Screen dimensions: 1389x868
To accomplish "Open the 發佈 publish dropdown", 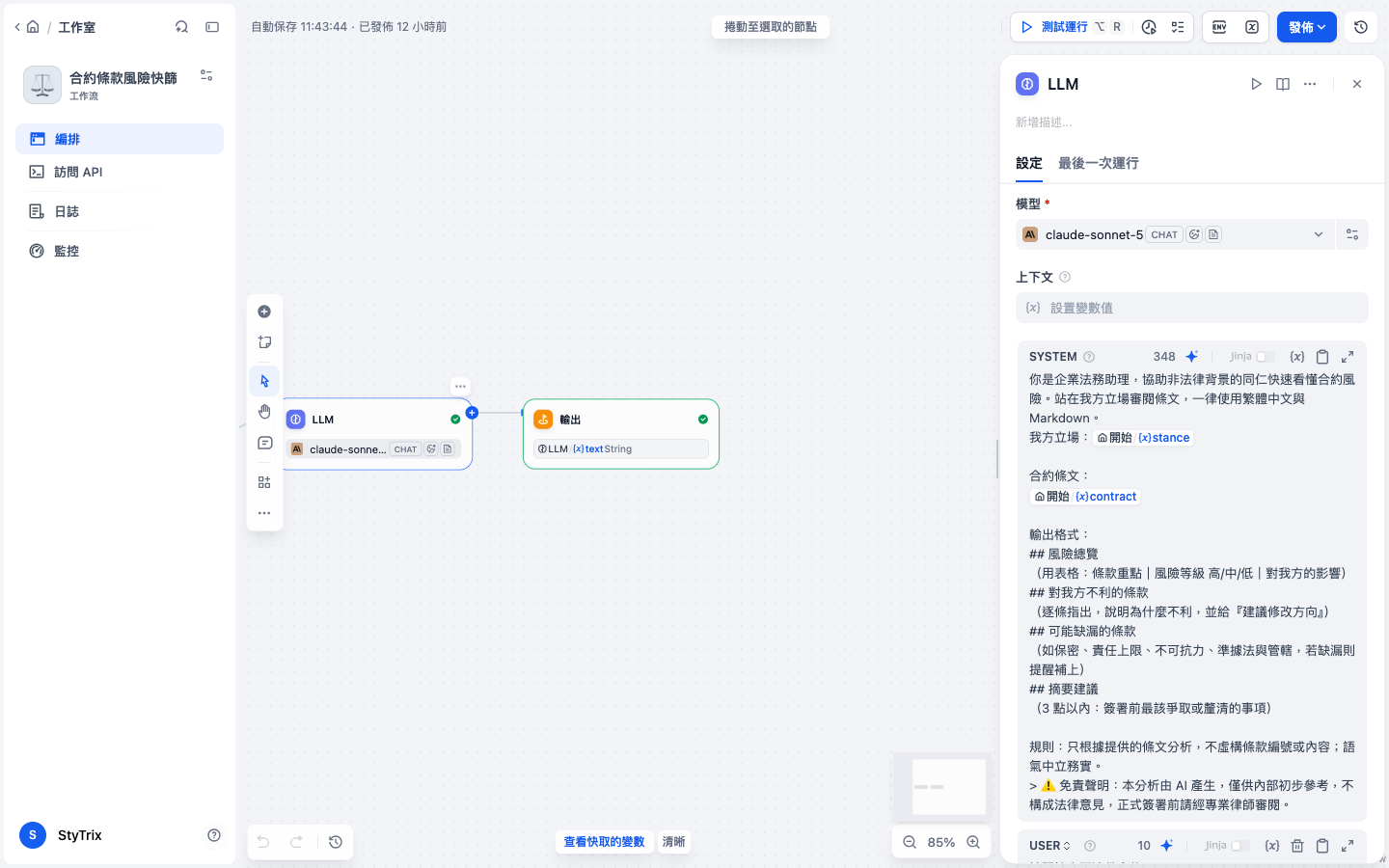I will [1307, 27].
